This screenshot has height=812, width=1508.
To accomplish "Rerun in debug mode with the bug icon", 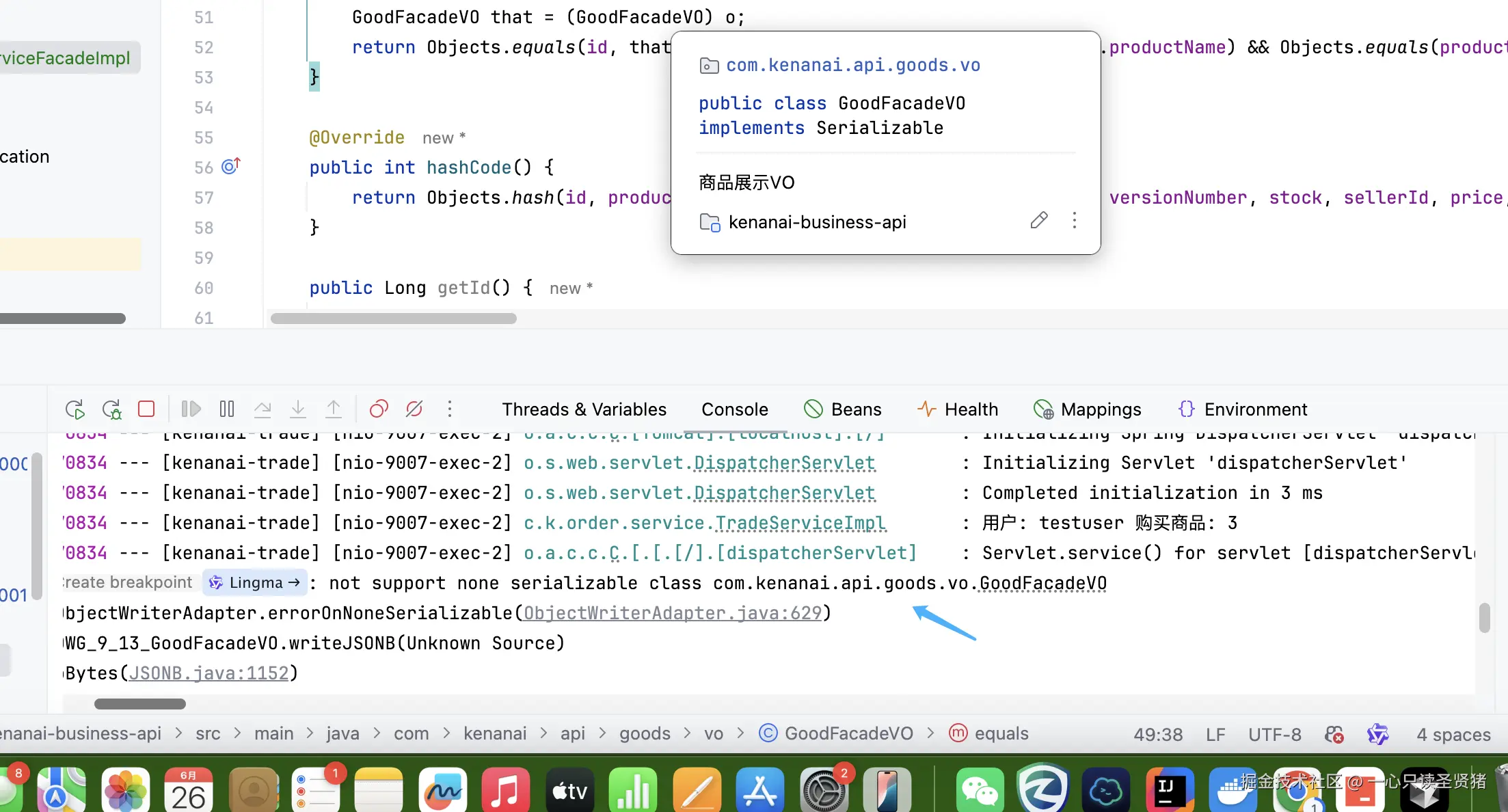I will tap(111, 409).
